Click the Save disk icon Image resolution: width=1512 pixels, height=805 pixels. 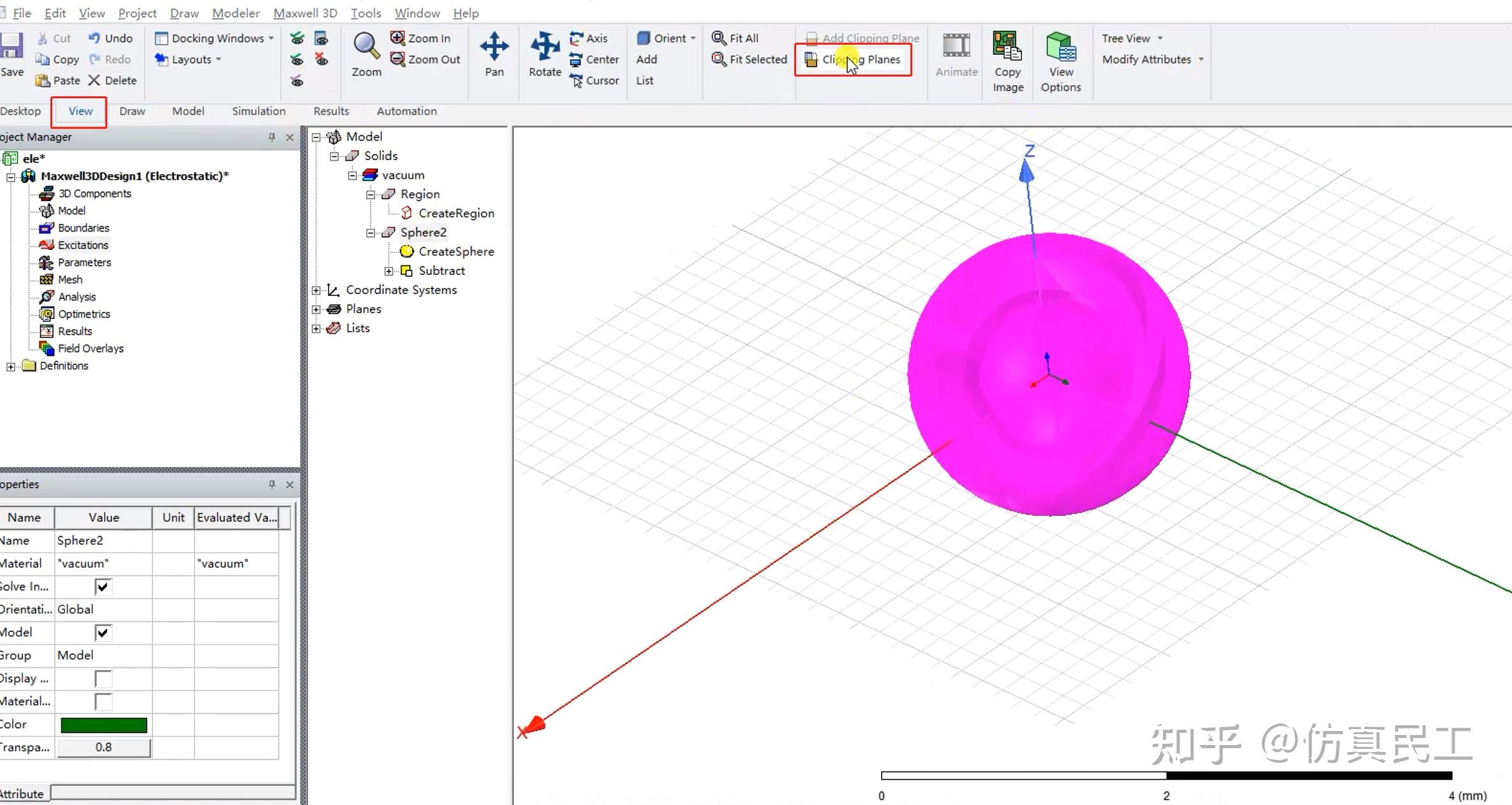point(11,46)
